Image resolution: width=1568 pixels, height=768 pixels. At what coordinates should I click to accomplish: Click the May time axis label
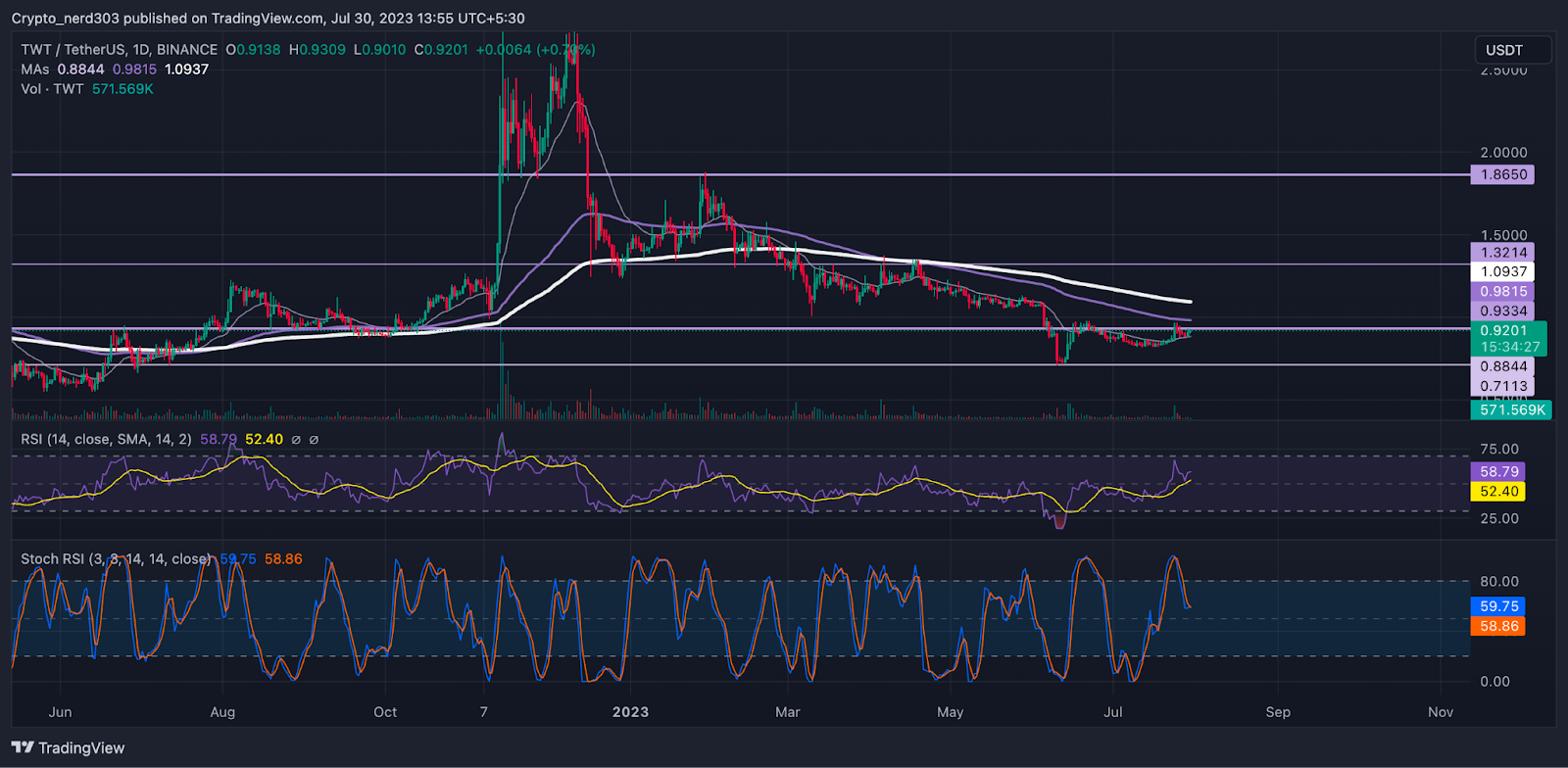[x=950, y=712]
